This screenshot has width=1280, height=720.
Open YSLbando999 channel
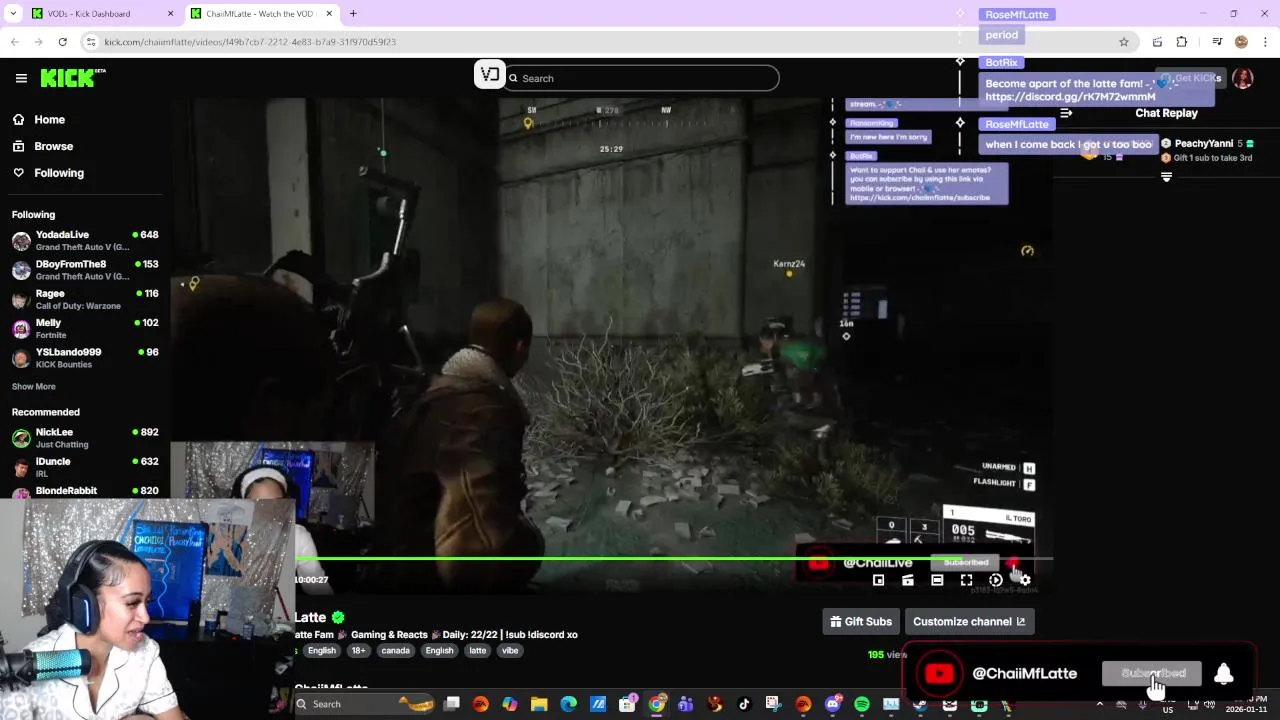[85, 358]
